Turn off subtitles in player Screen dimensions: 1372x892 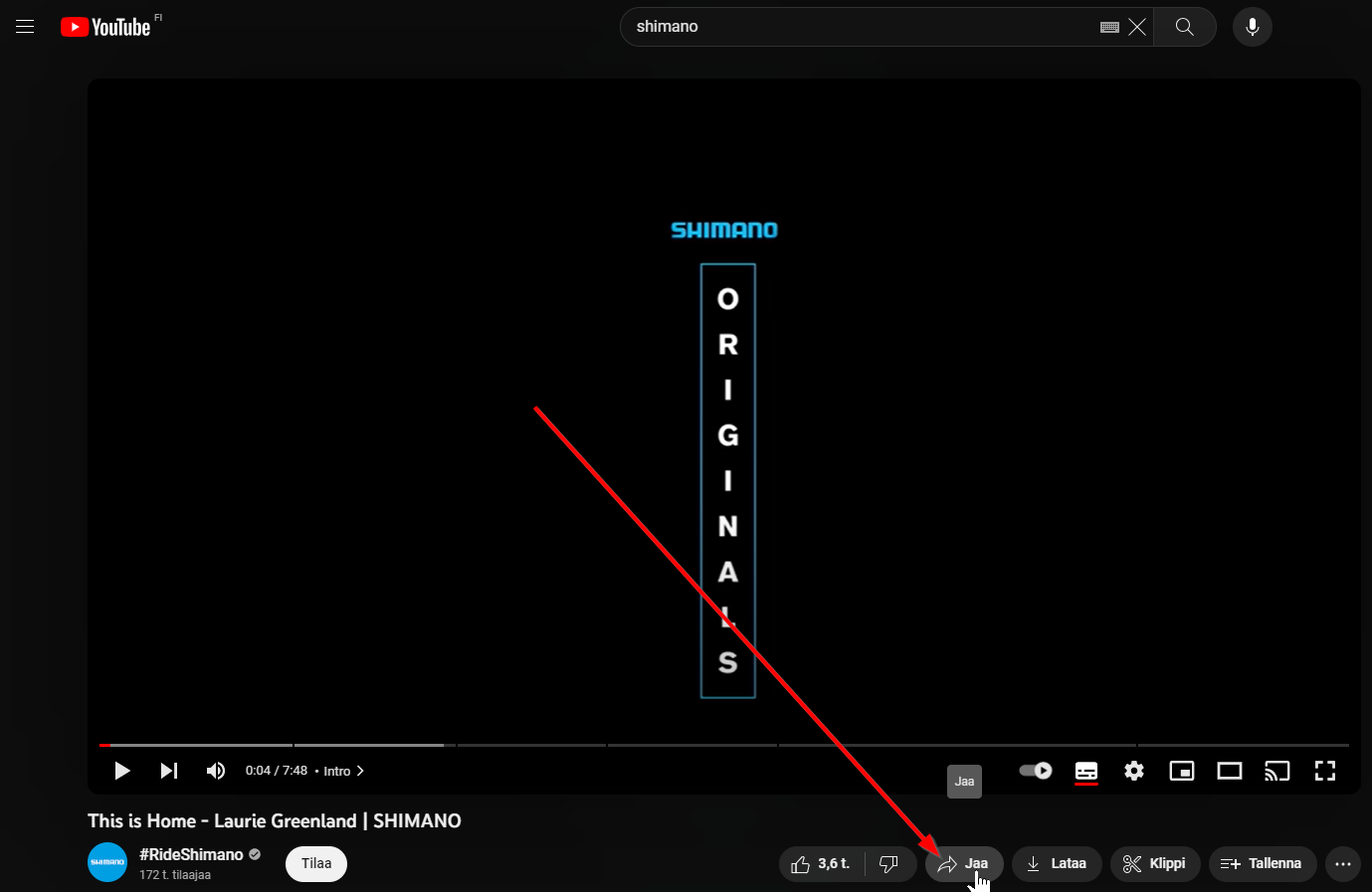[1086, 771]
